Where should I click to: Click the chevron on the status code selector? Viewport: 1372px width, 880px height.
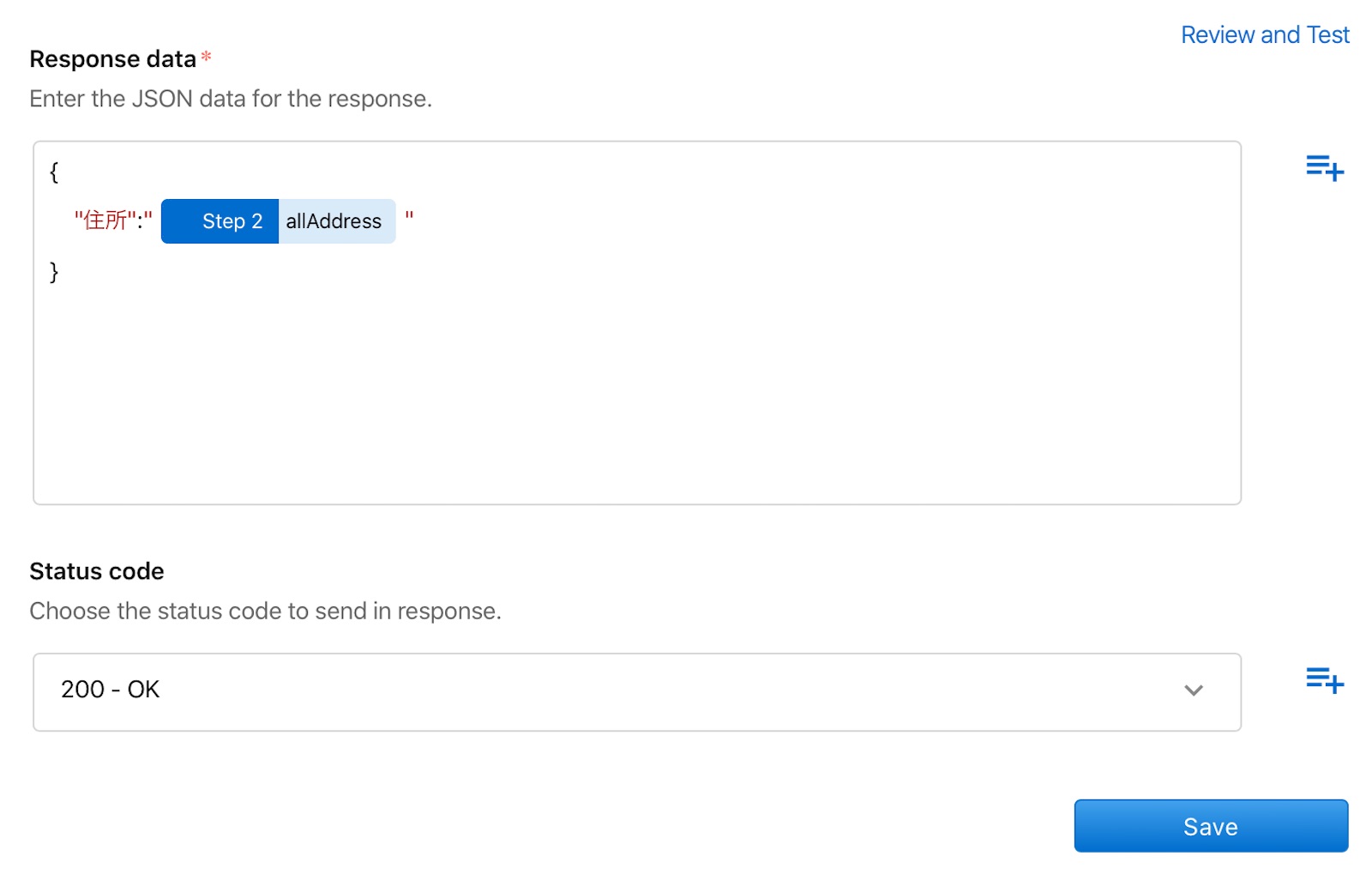click(x=1193, y=691)
